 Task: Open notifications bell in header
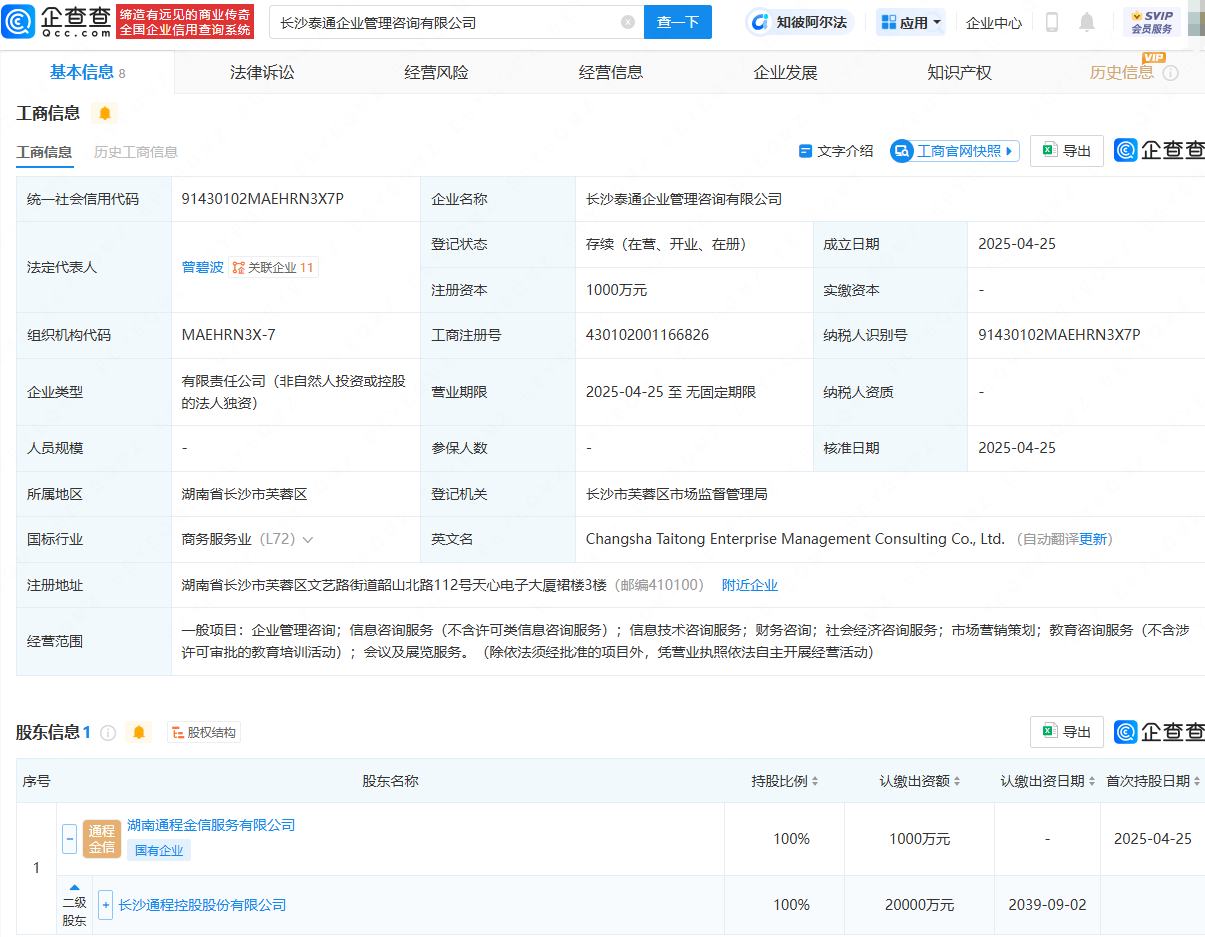1087,22
